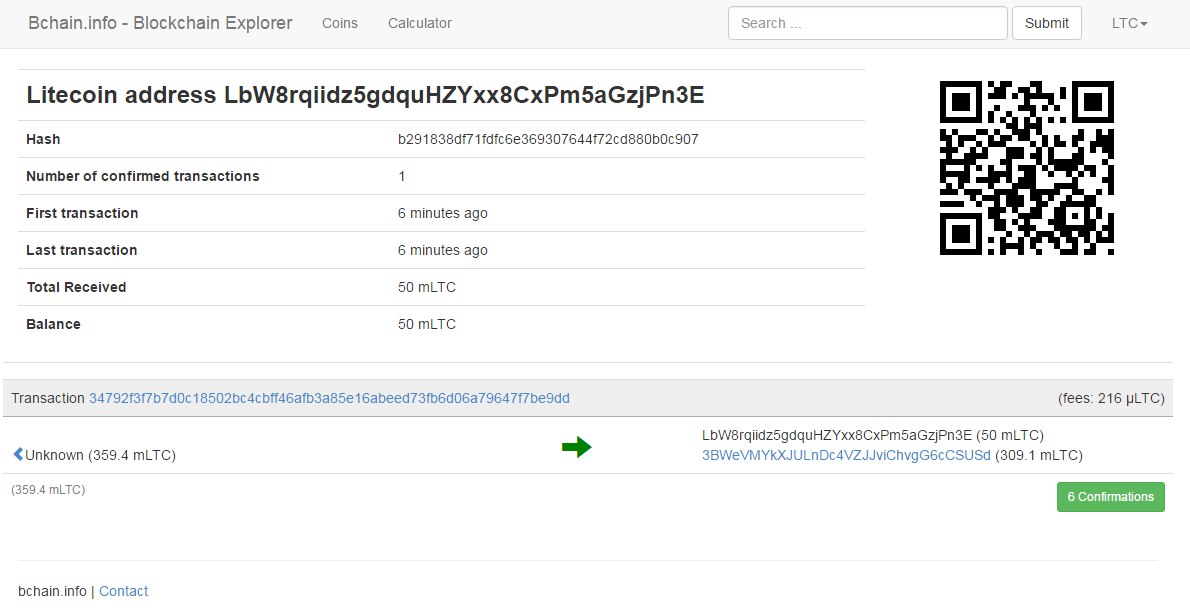Click the green transaction arrow icon
This screenshot has width=1190, height=616.
(x=577, y=448)
